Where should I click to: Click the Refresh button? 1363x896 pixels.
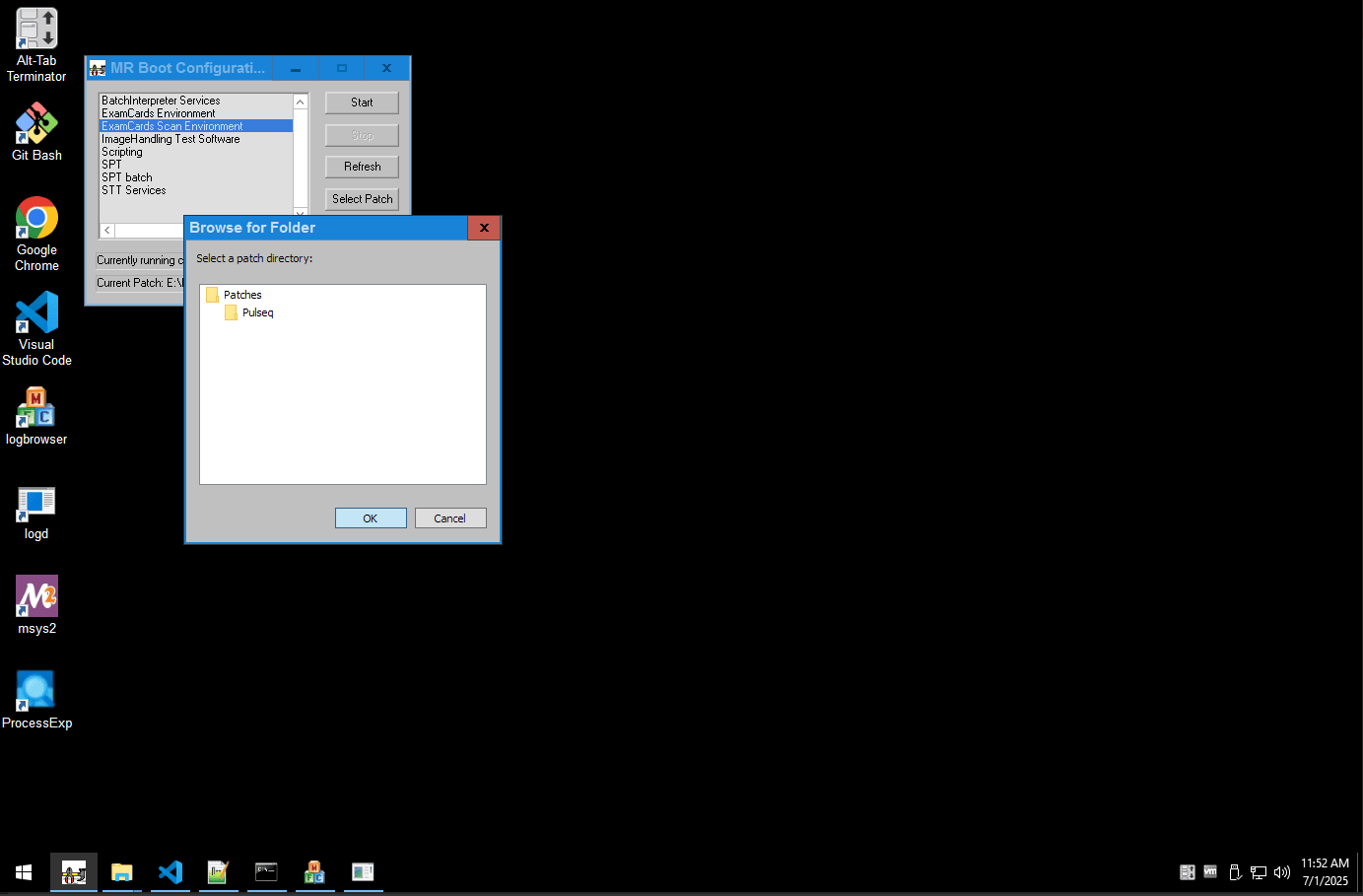(362, 167)
